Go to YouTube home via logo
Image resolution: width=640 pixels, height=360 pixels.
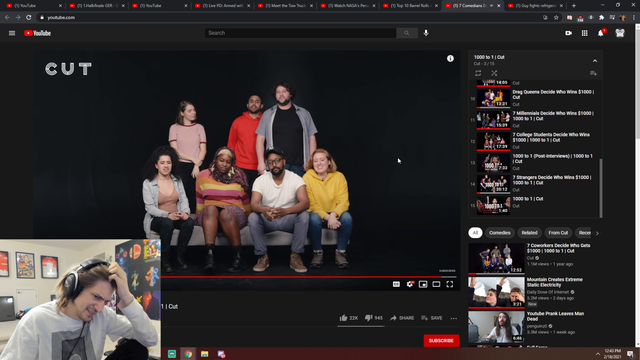point(38,33)
